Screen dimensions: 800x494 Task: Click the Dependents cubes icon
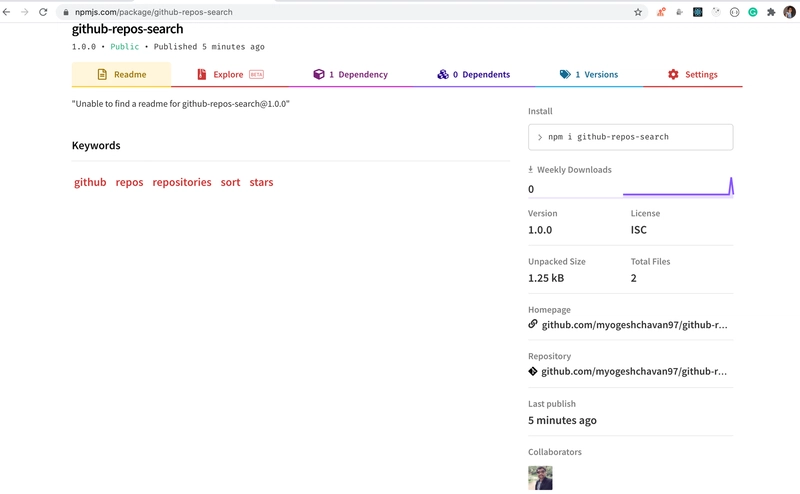443,75
